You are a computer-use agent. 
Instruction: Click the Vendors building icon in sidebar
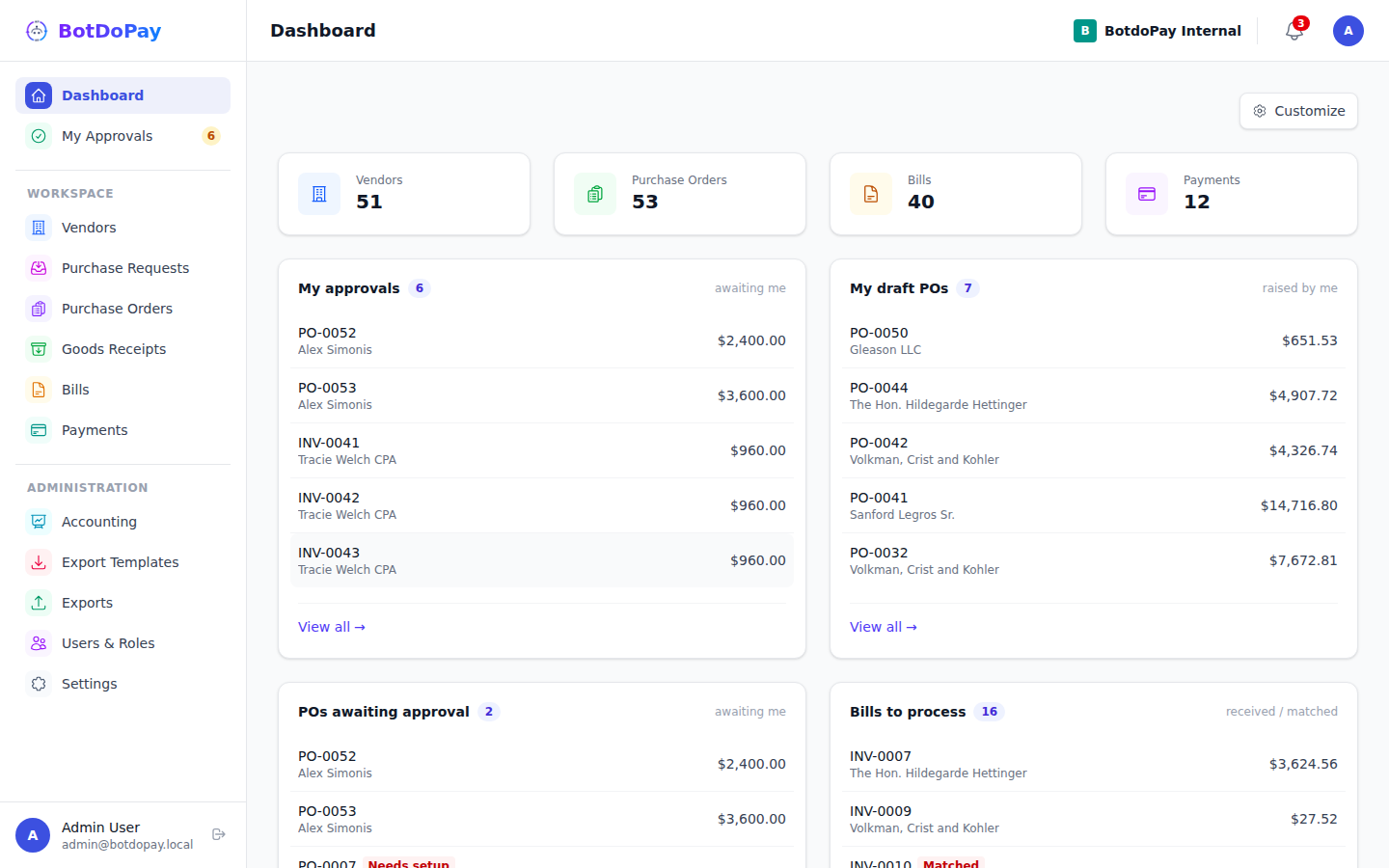[x=39, y=228]
